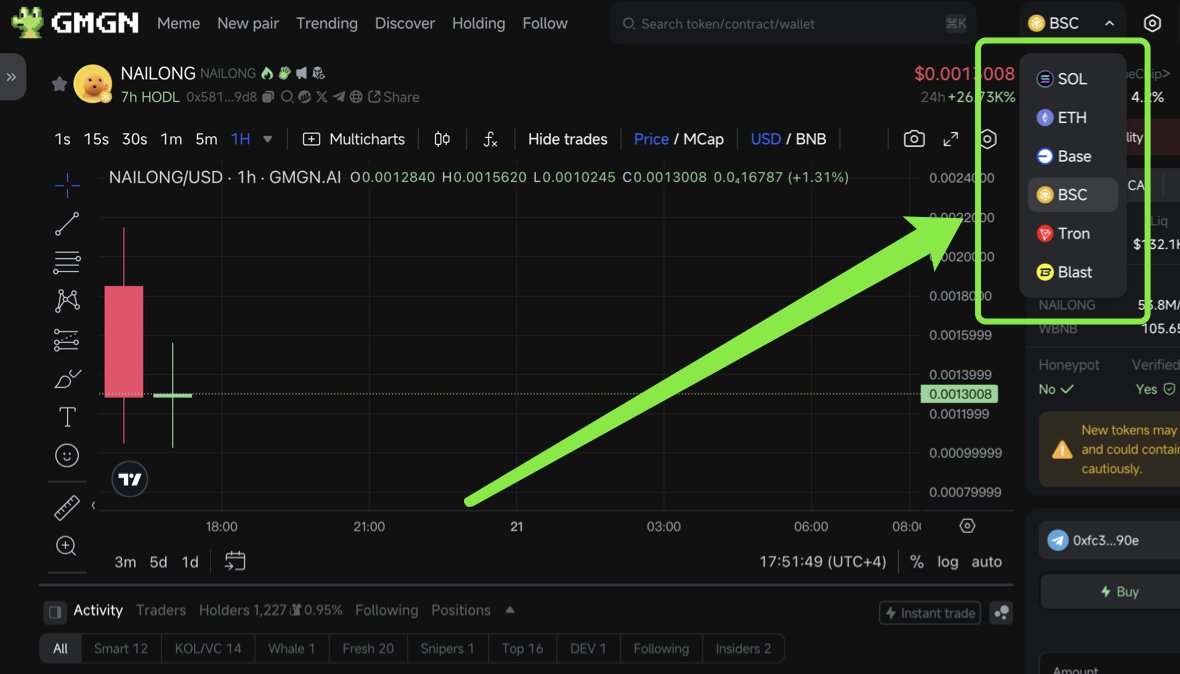Image resolution: width=1180 pixels, height=674 pixels.
Task: Select the zoom in tool
Action: click(67, 546)
